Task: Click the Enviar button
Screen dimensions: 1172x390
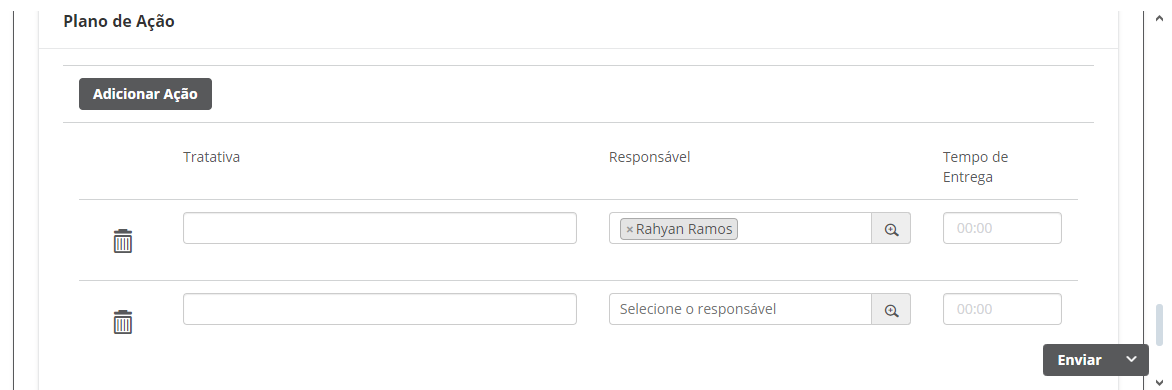Action: [1079, 360]
